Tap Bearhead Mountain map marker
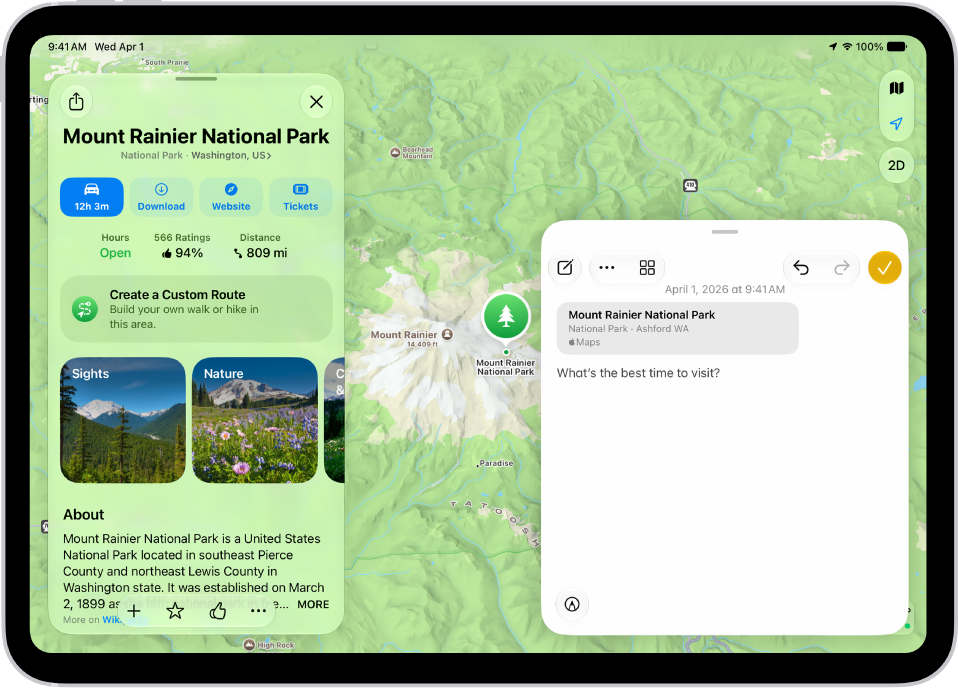The width and height of the screenshot is (958, 689). point(395,152)
